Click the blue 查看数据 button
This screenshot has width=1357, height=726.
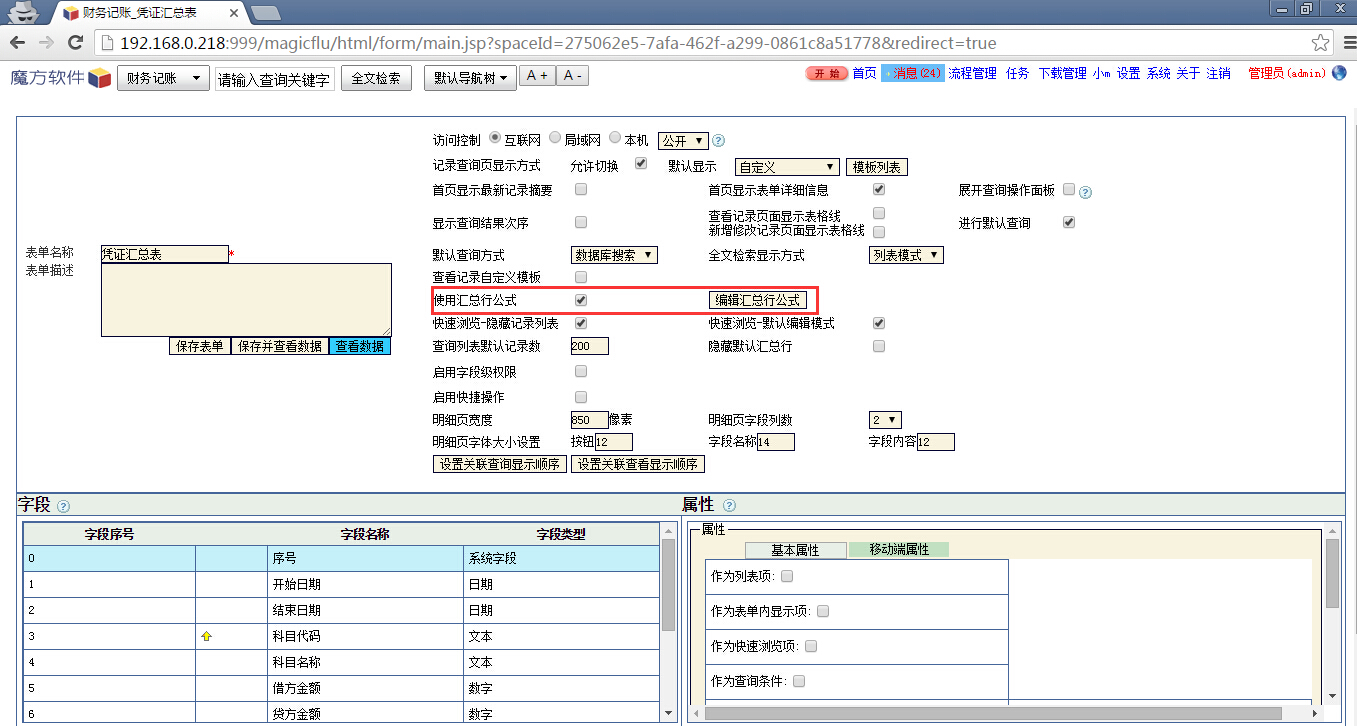360,346
